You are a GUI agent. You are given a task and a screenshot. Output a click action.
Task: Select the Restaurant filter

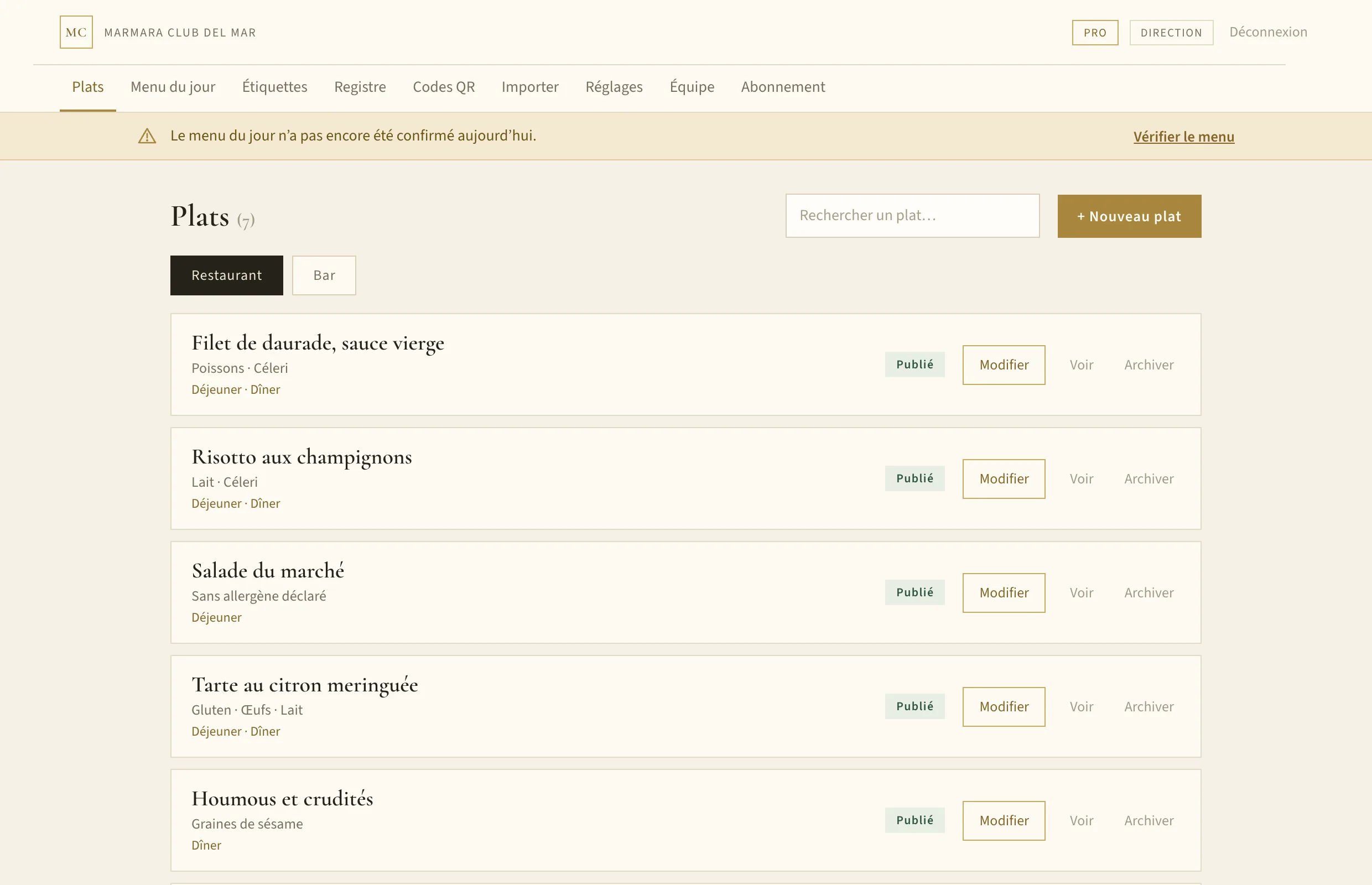click(226, 275)
